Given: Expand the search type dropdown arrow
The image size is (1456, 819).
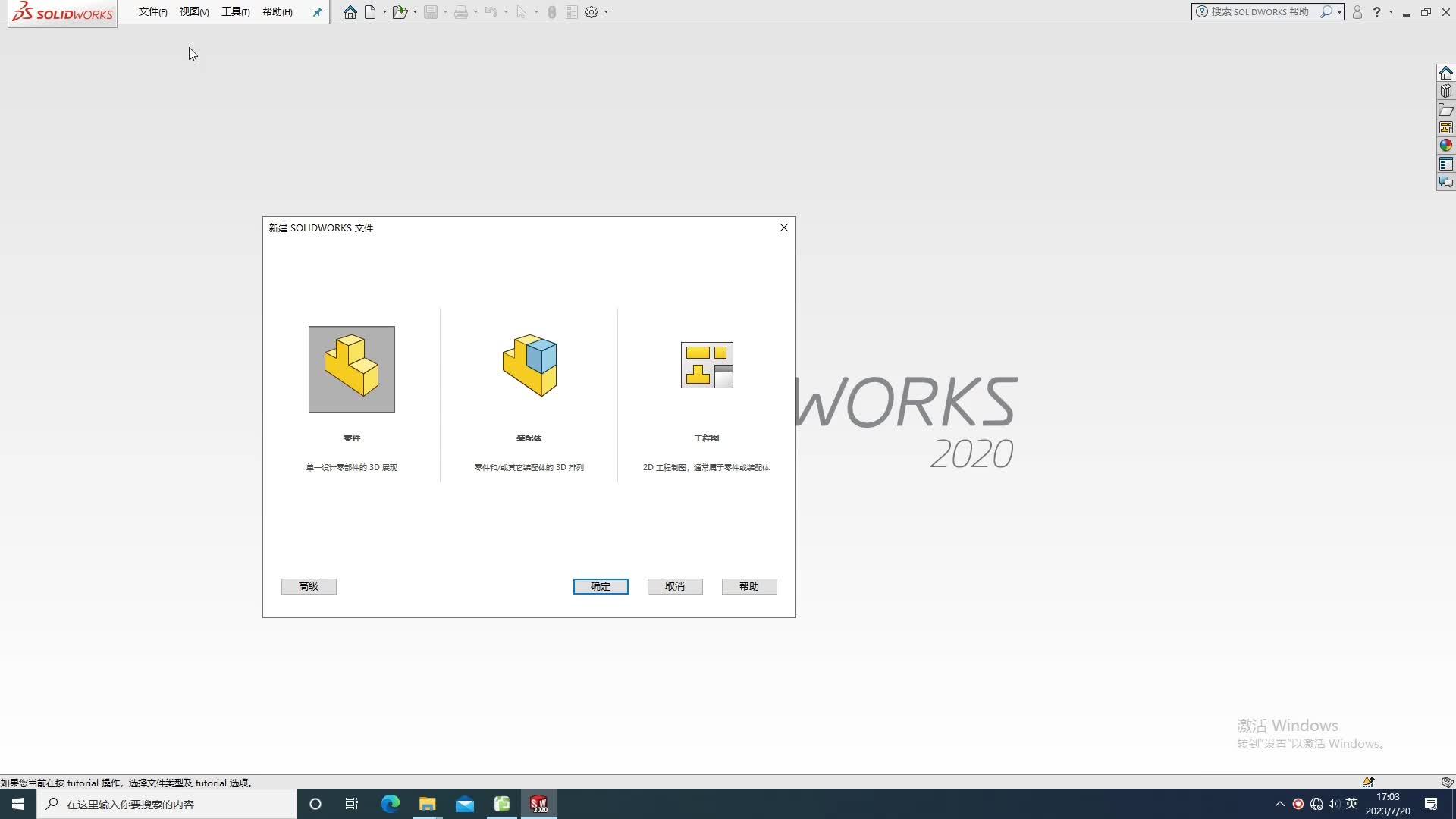Looking at the screenshot, I should click(x=1339, y=13).
